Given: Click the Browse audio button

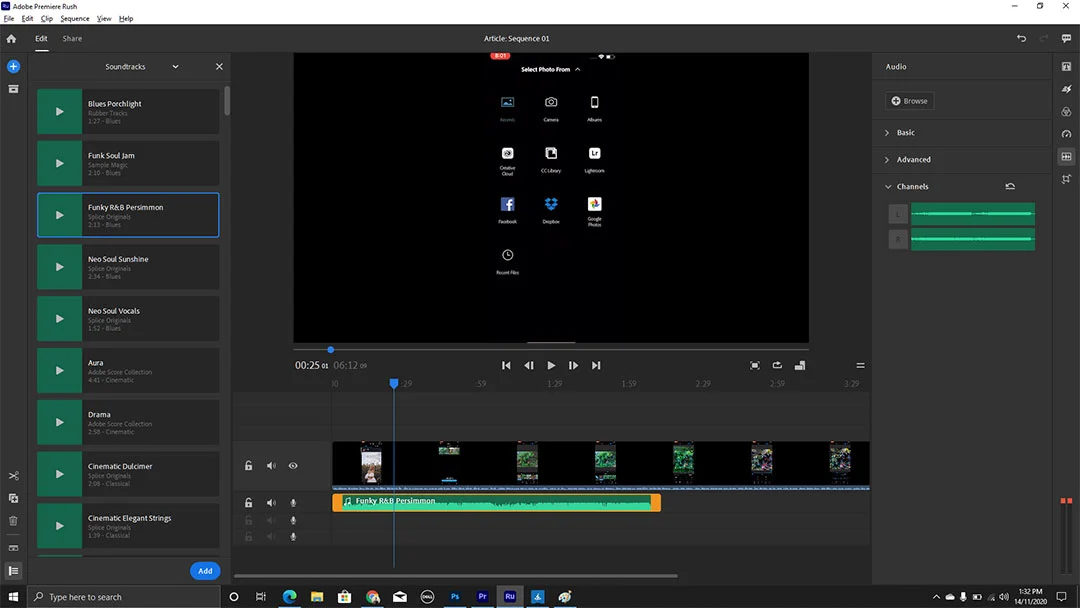Looking at the screenshot, I should point(909,101).
